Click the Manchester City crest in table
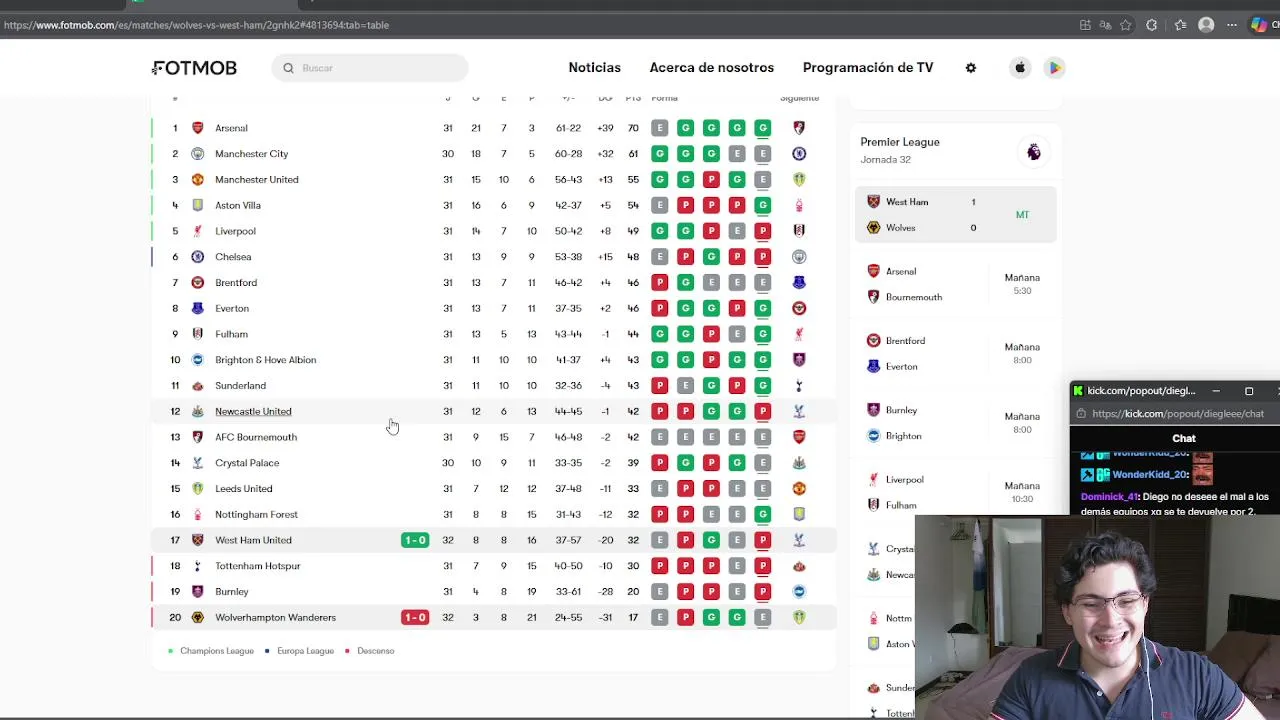 [197, 154]
